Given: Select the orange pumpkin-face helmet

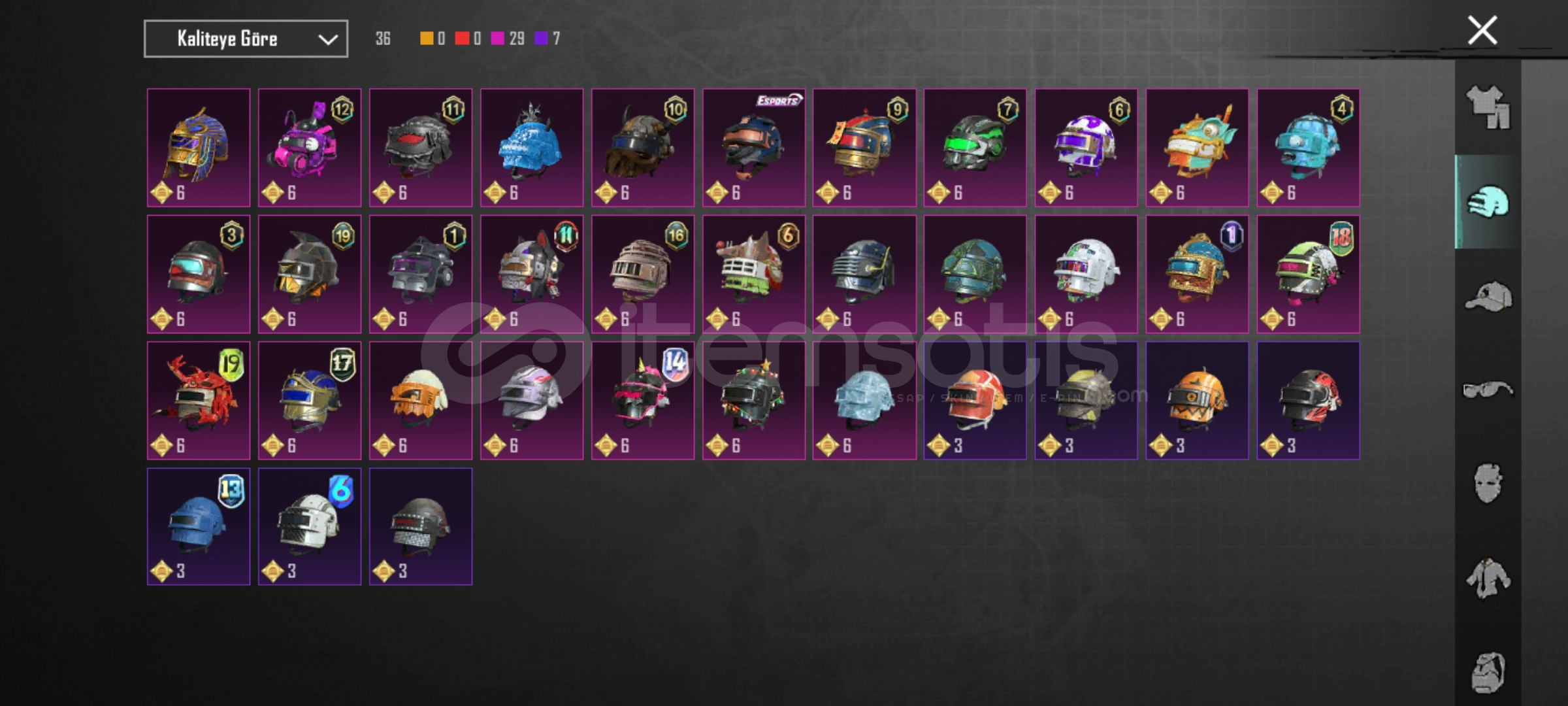Looking at the screenshot, I should click(1197, 400).
